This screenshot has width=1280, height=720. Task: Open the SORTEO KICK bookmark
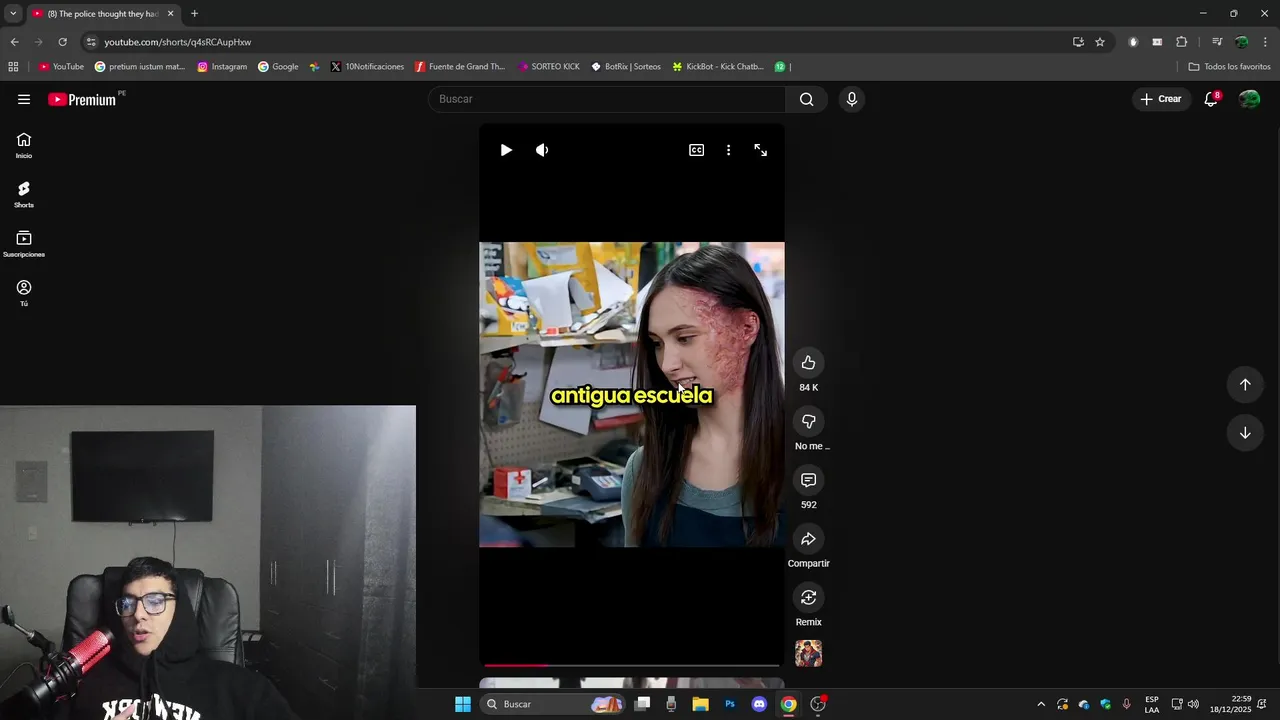(x=549, y=67)
